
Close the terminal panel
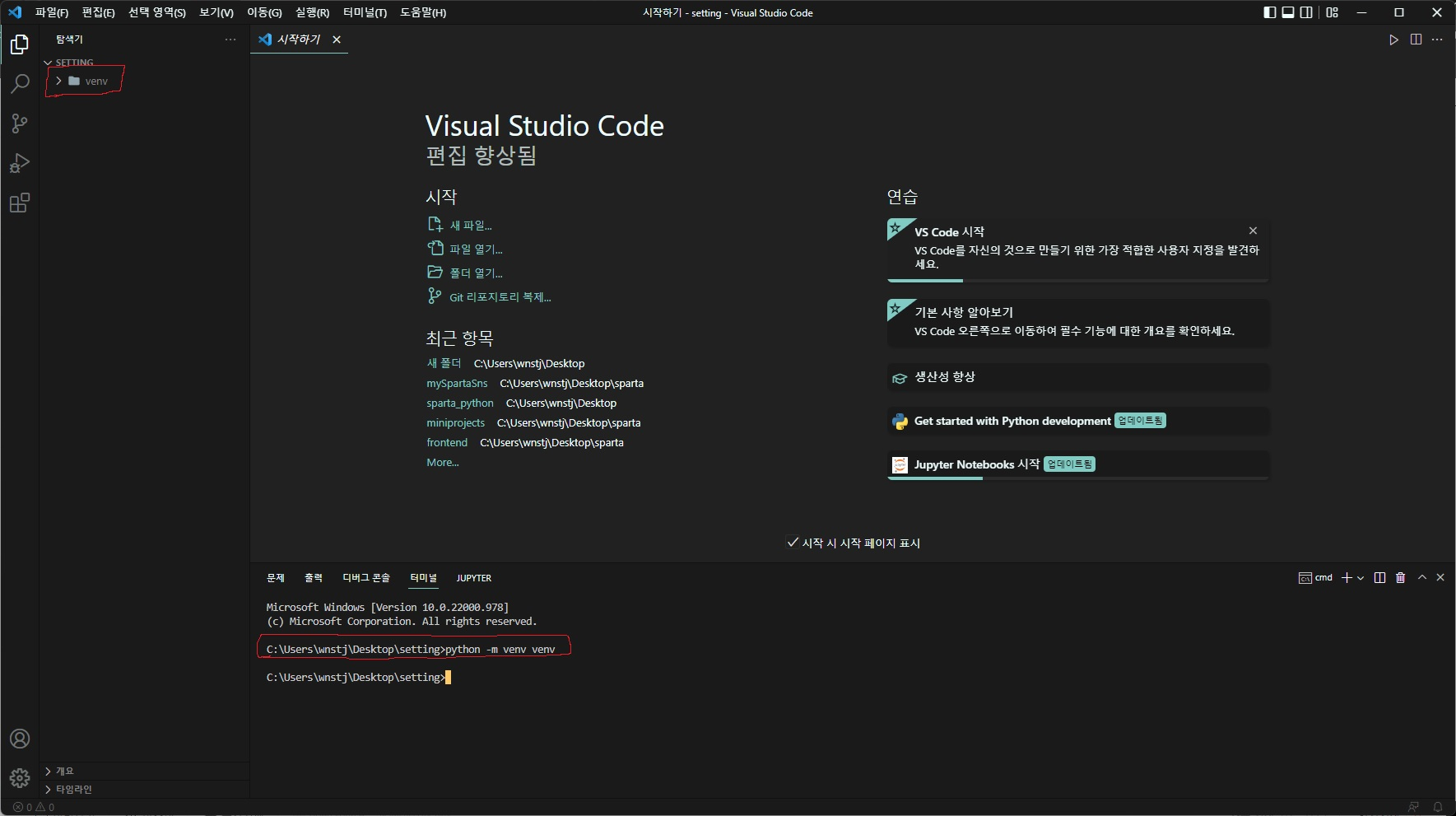coord(1440,578)
